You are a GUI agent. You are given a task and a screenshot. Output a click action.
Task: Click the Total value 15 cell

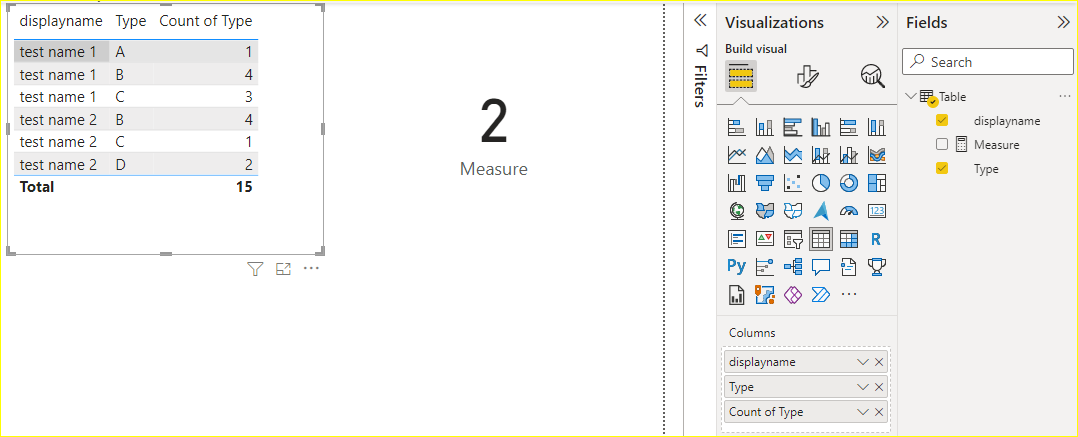244,187
